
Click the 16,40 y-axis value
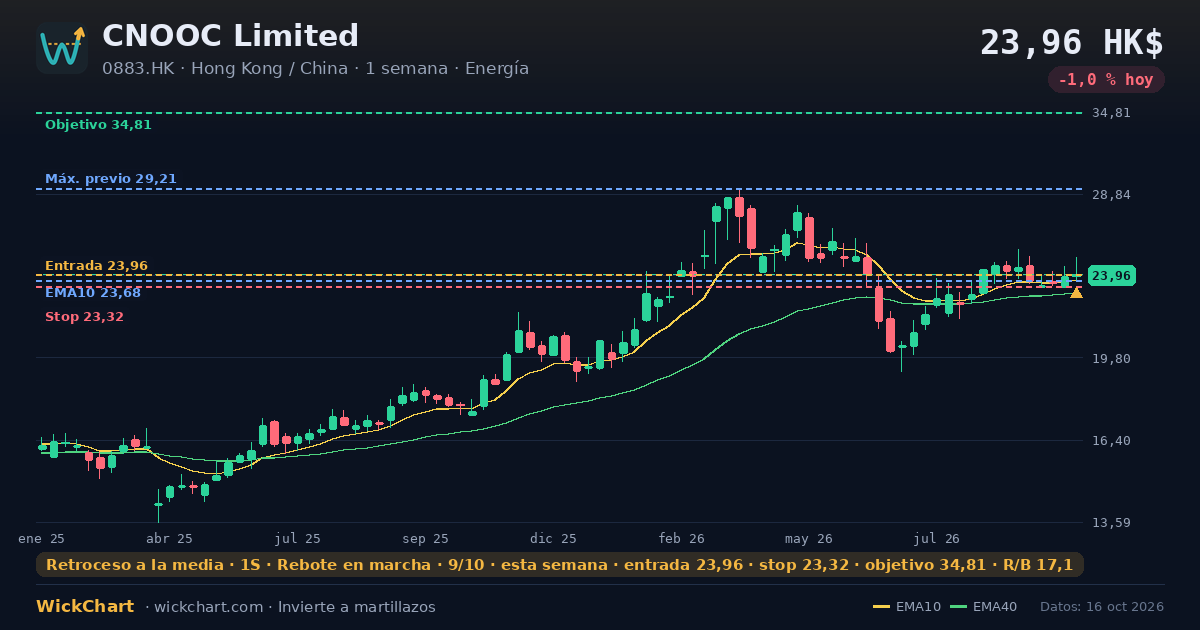click(x=1111, y=440)
